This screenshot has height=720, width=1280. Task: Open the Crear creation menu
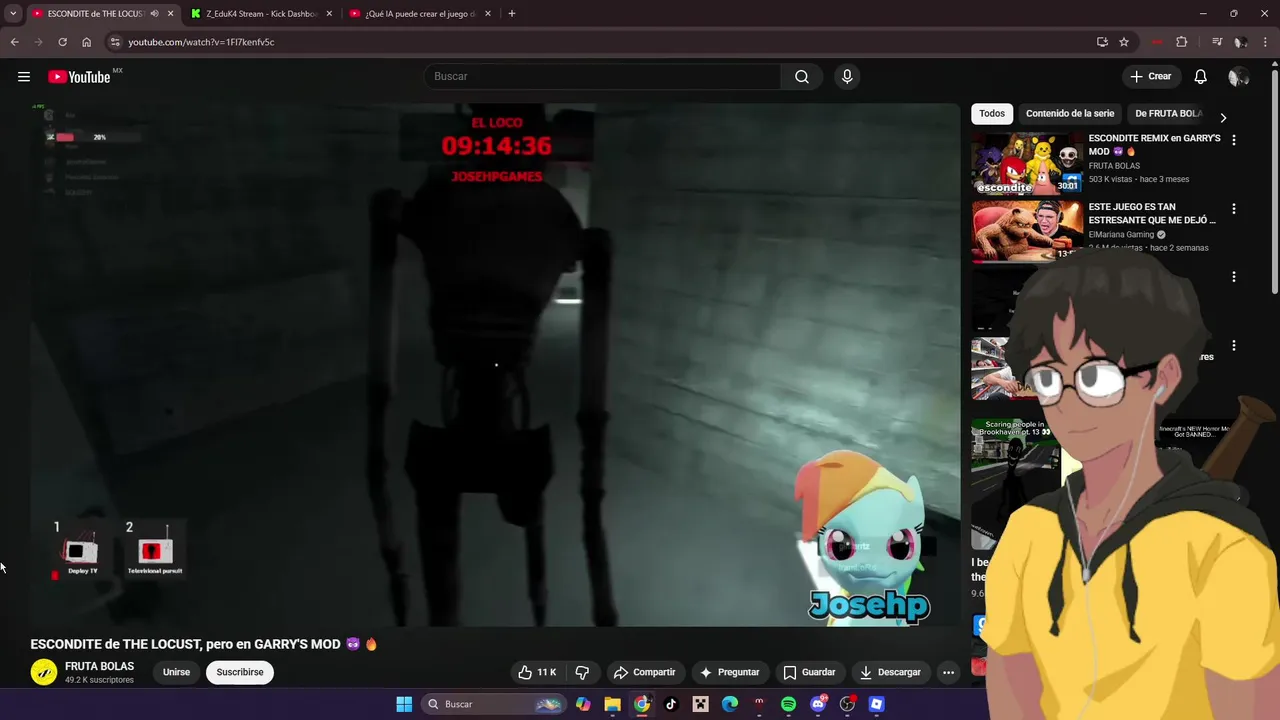(x=1151, y=77)
